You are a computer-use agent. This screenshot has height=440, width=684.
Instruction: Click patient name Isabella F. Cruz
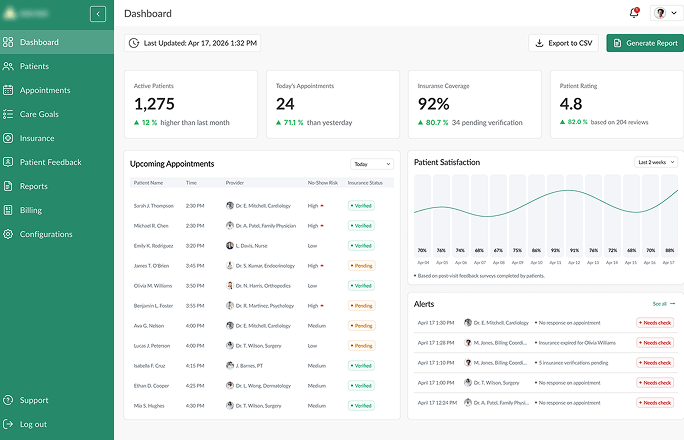click(x=150, y=366)
